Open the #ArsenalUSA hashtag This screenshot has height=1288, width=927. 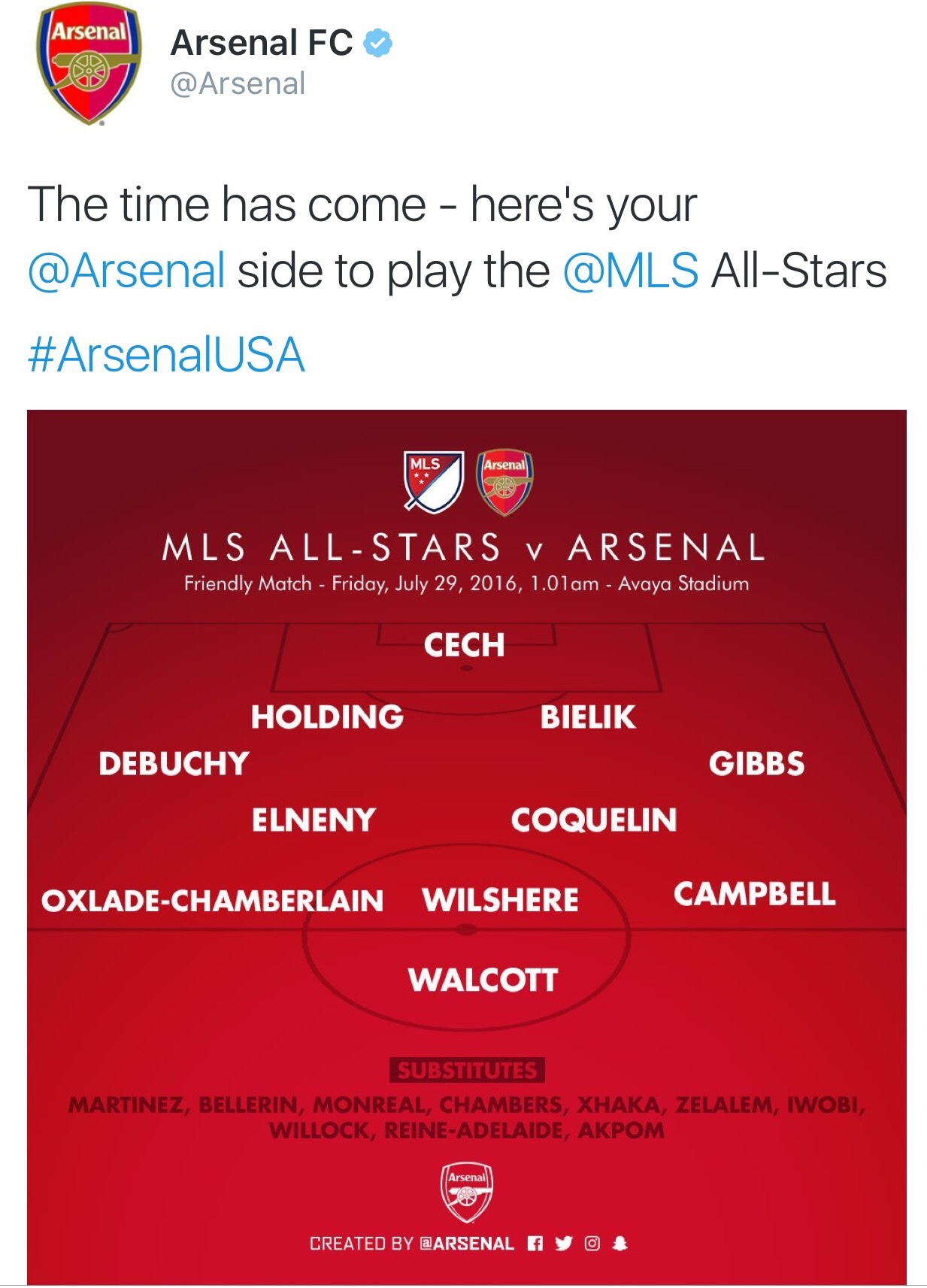point(166,355)
